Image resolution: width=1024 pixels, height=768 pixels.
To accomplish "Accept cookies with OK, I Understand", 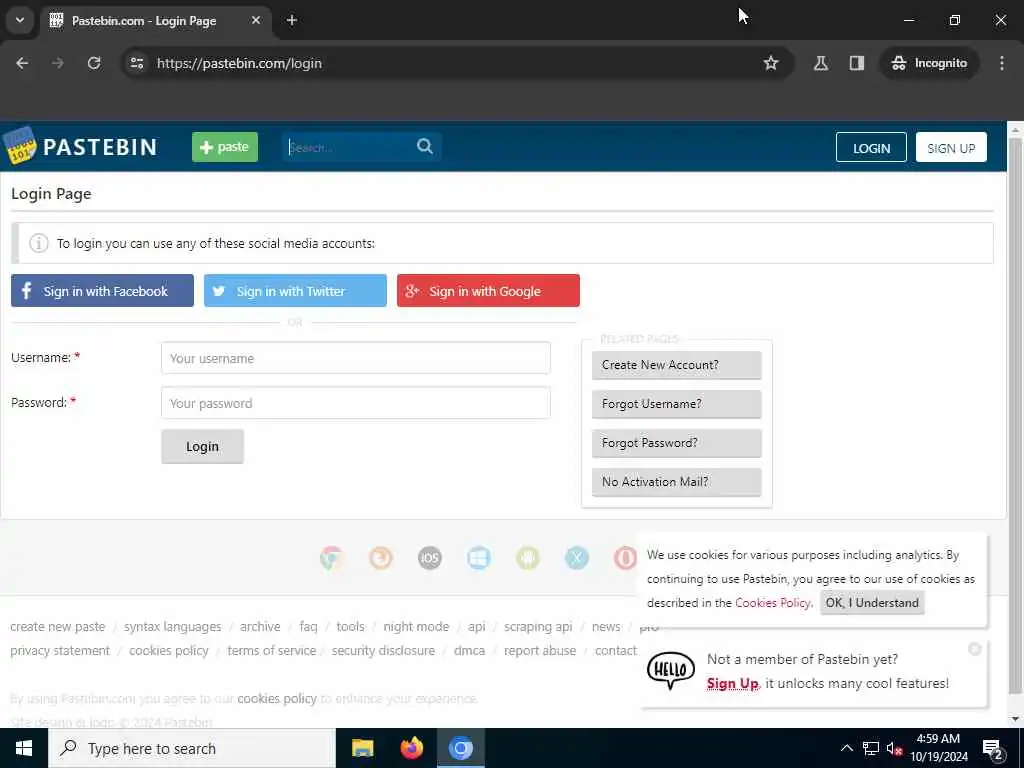I will point(872,603).
